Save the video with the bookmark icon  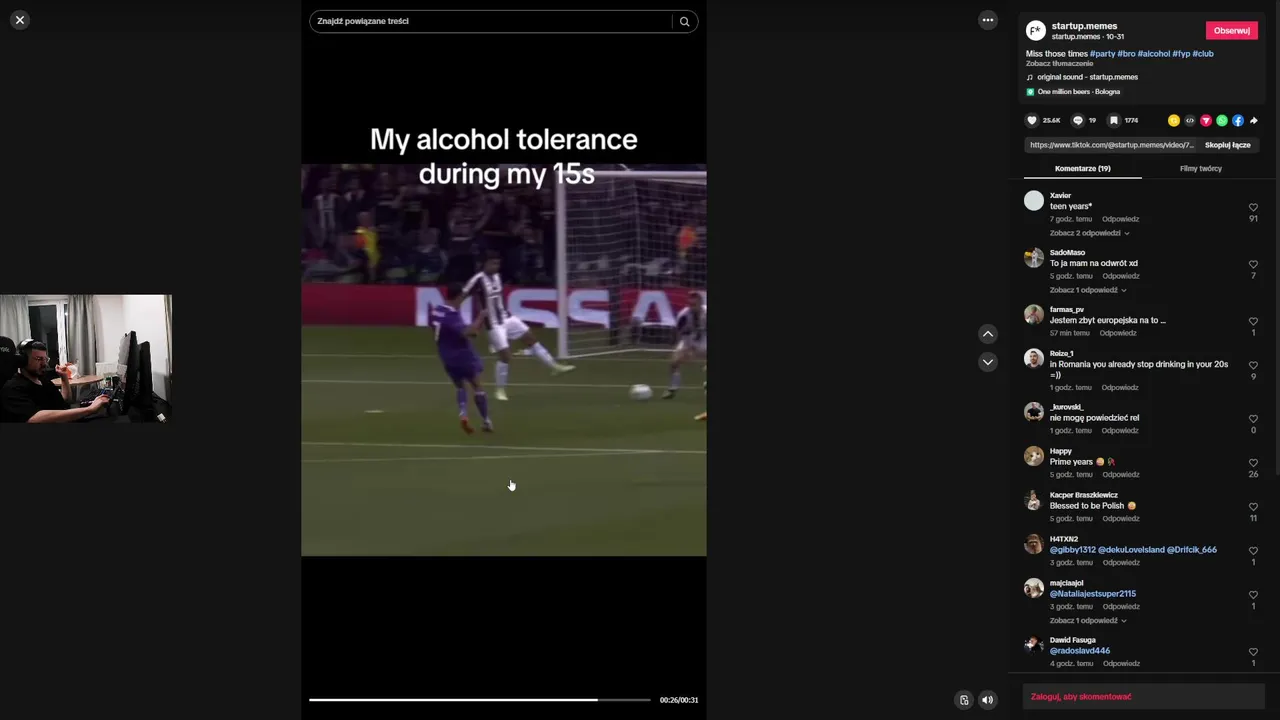(1113, 120)
